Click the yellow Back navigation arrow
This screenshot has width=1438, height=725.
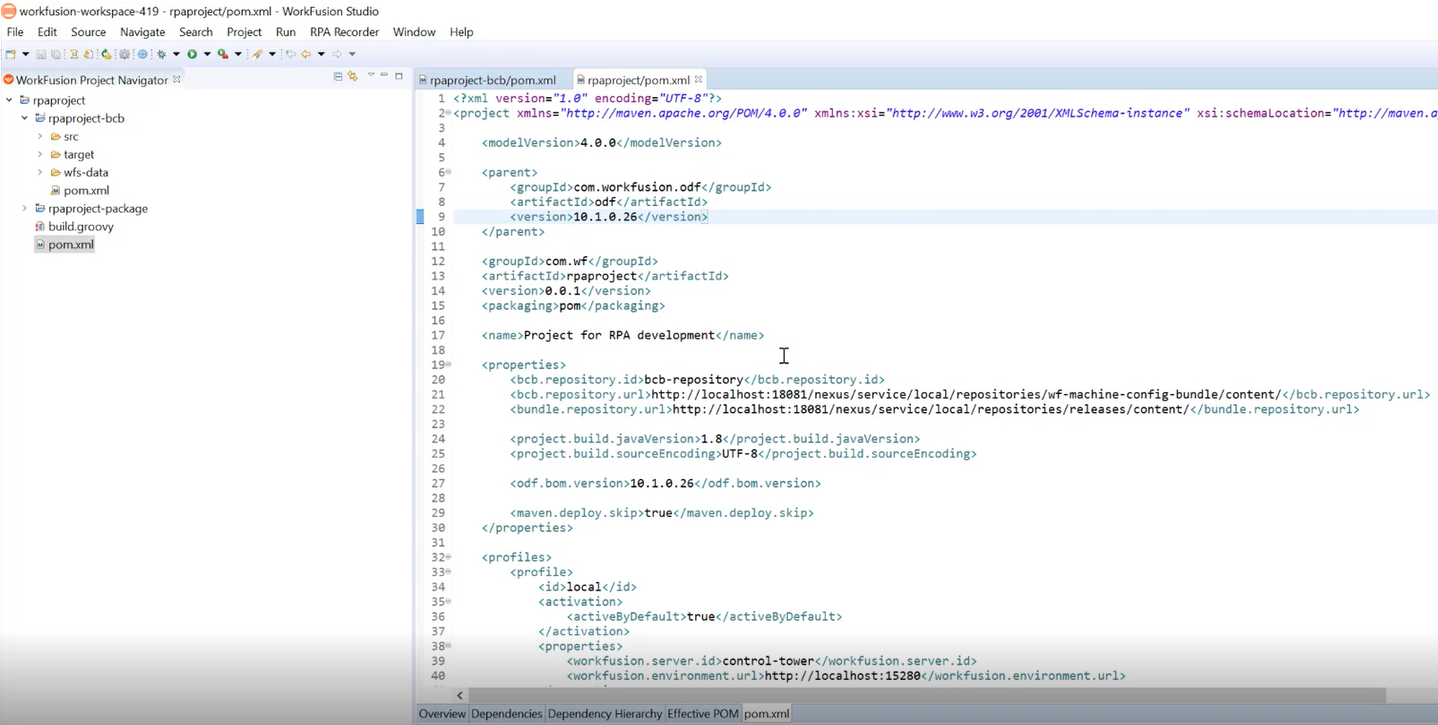(x=306, y=54)
